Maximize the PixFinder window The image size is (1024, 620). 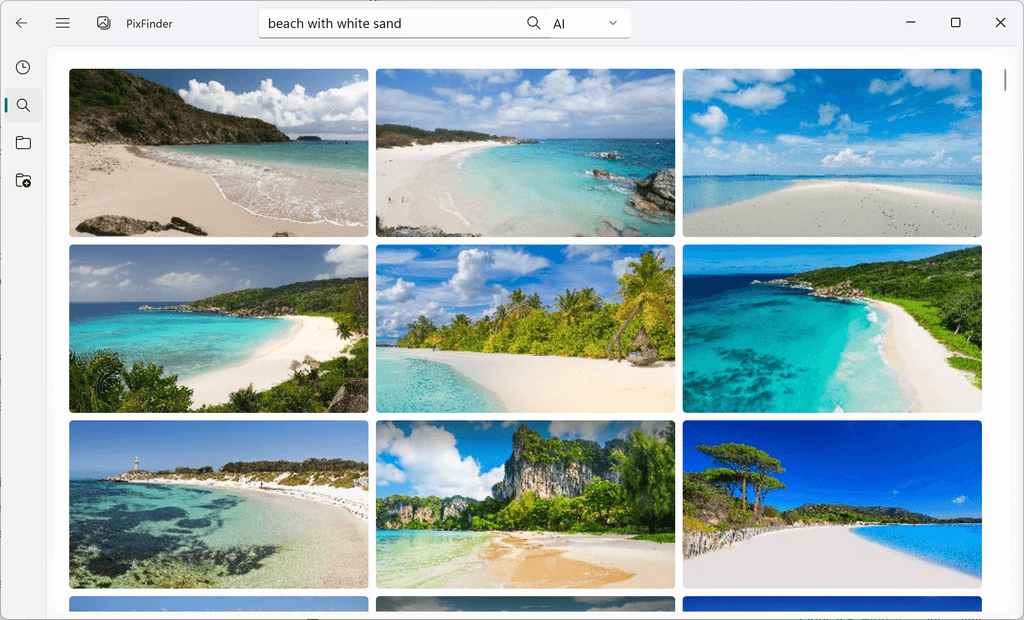955,22
